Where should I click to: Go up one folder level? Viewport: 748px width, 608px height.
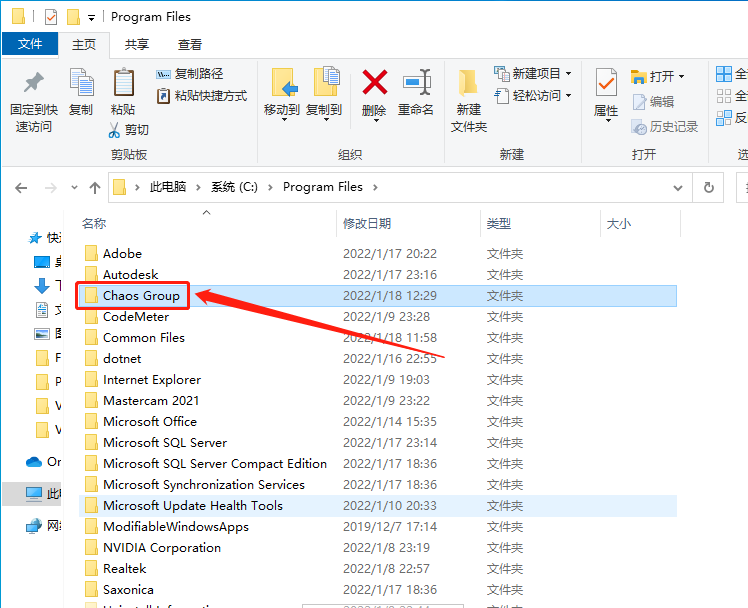[95, 188]
